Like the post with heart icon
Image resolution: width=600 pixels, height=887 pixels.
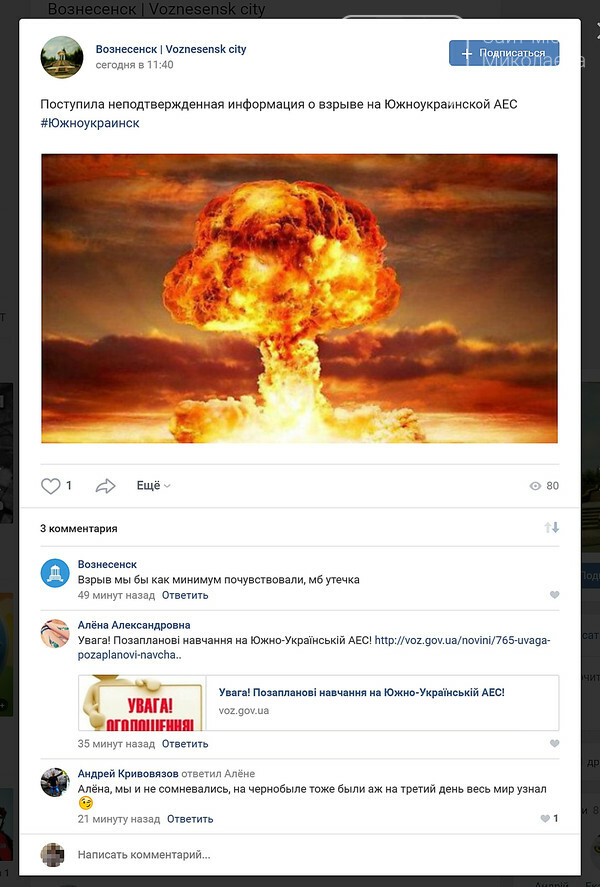click(x=50, y=486)
